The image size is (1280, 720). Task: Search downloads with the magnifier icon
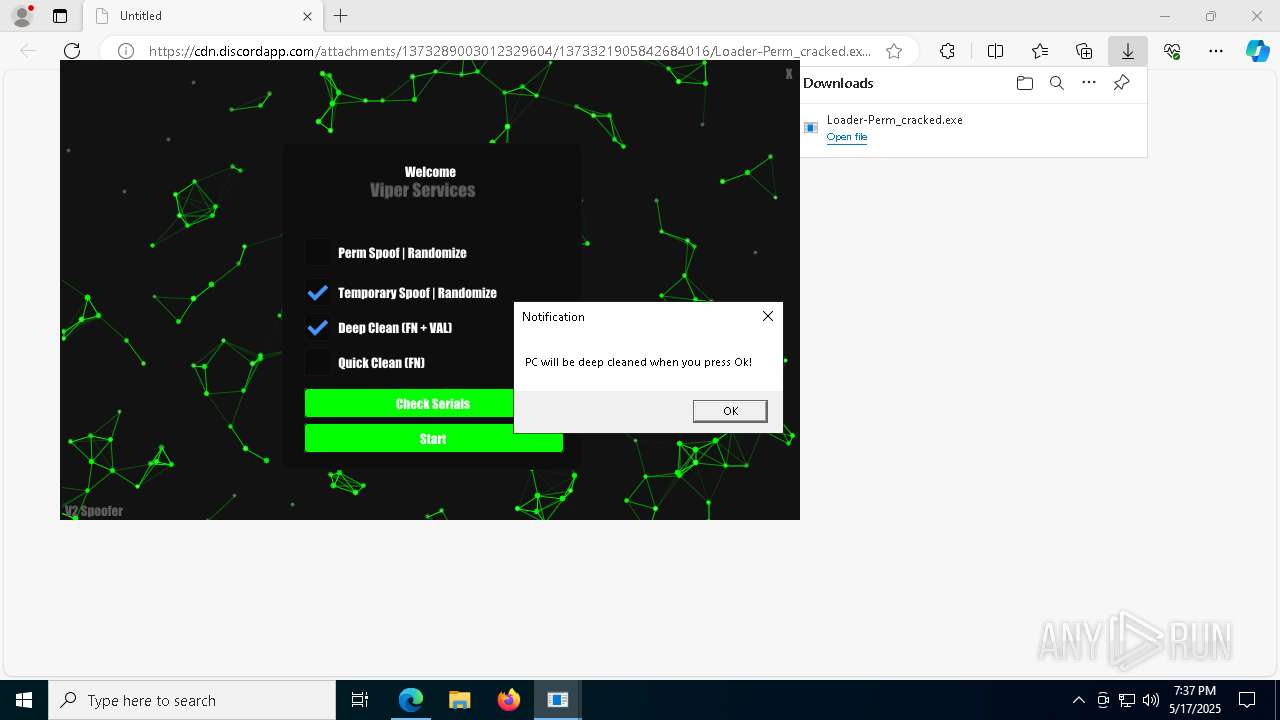[x=1056, y=83]
